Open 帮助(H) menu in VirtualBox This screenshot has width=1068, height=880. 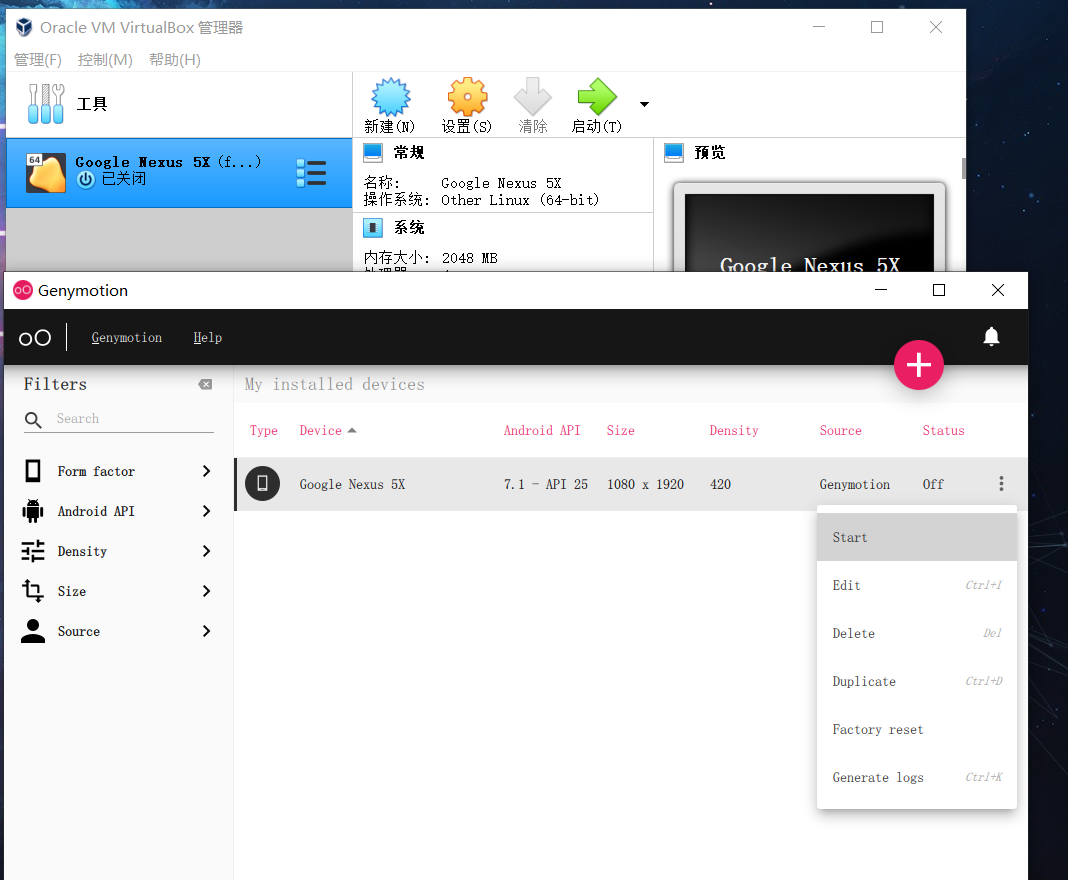(x=175, y=60)
